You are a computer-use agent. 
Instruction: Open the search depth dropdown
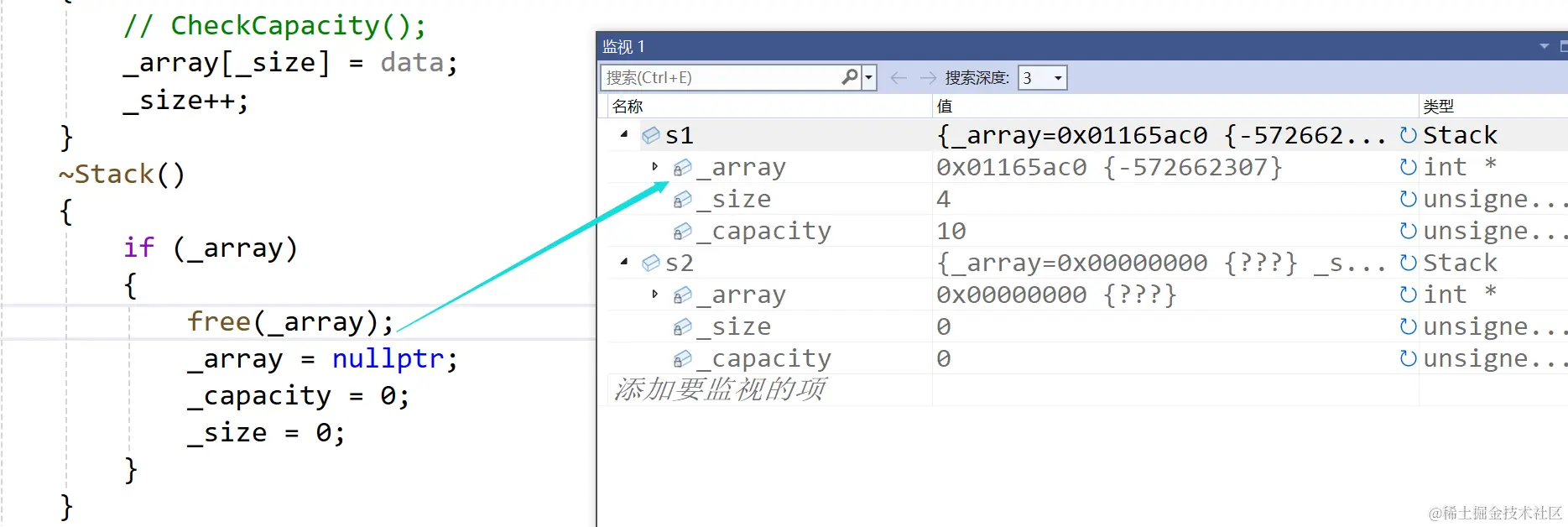[1058, 78]
